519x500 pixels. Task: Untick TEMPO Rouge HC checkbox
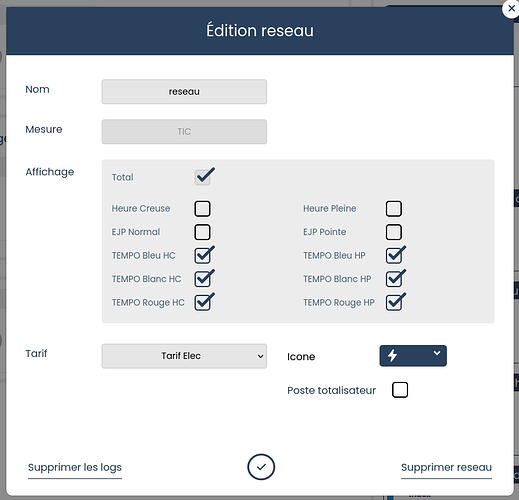click(203, 302)
